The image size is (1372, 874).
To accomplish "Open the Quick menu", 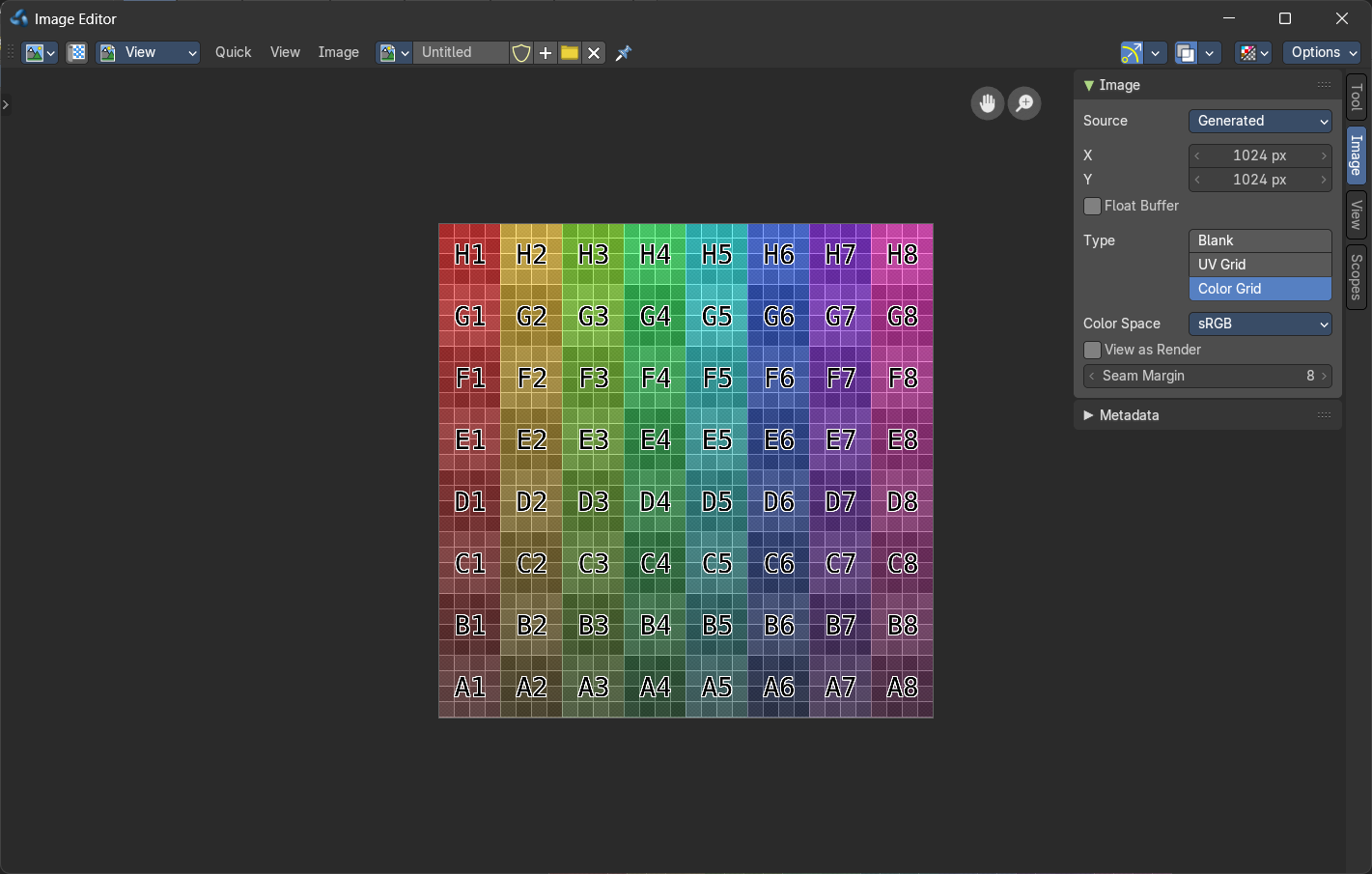I will pyautogui.click(x=233, y=53).
